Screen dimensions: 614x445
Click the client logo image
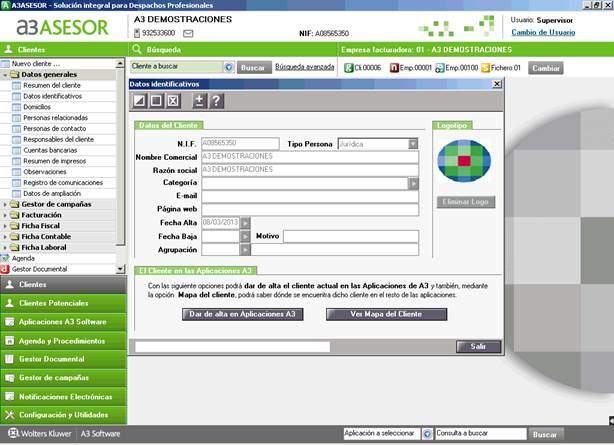pyautogui.click(x=464, y=161)
